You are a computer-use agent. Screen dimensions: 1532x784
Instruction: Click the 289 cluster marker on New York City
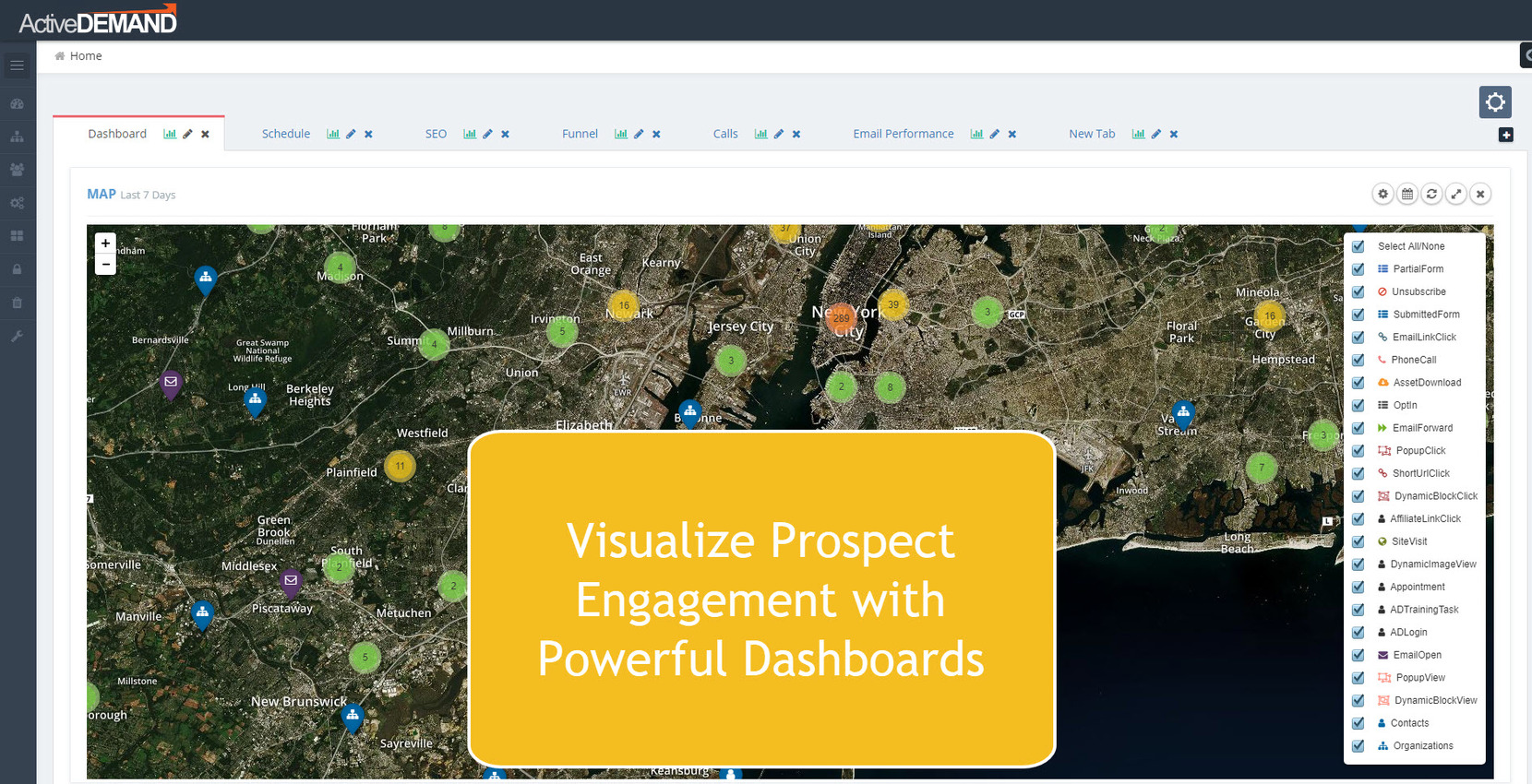click(842, 318)
